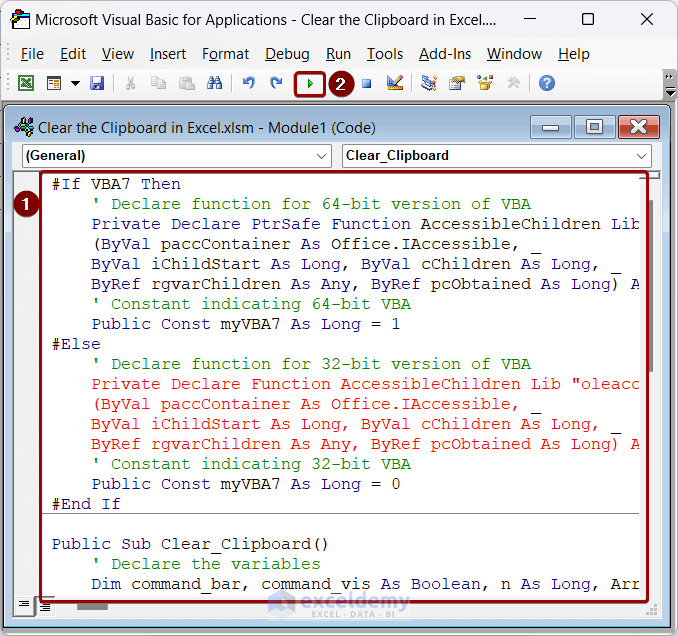Minimize the Module1 code window

pyautogui.click(x=550, y=127)
